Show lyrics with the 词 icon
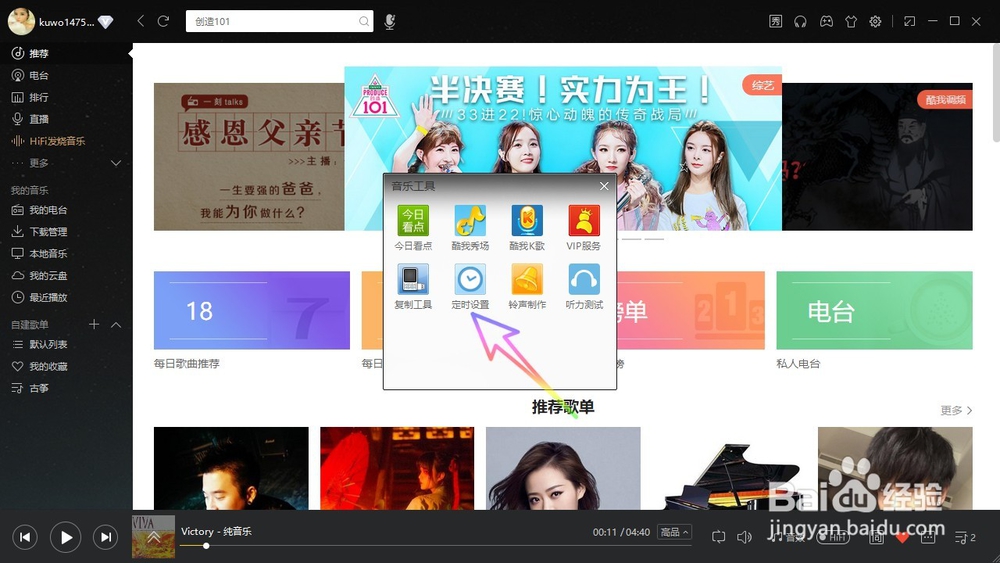This screenshot has height=563, width=1000. (x=876, y=537)
